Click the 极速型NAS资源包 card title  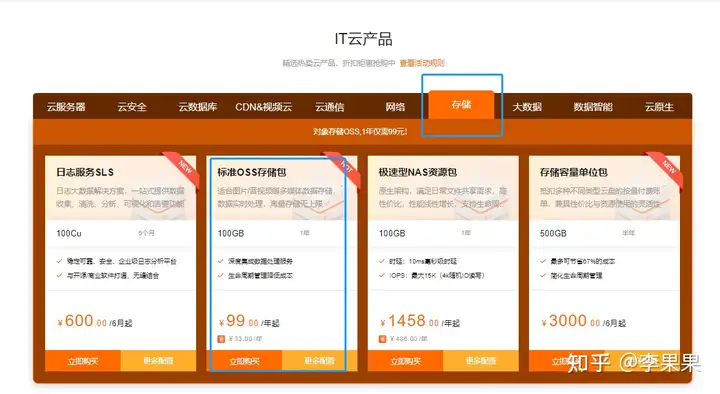pyautogui.click(x=417, y=172)
